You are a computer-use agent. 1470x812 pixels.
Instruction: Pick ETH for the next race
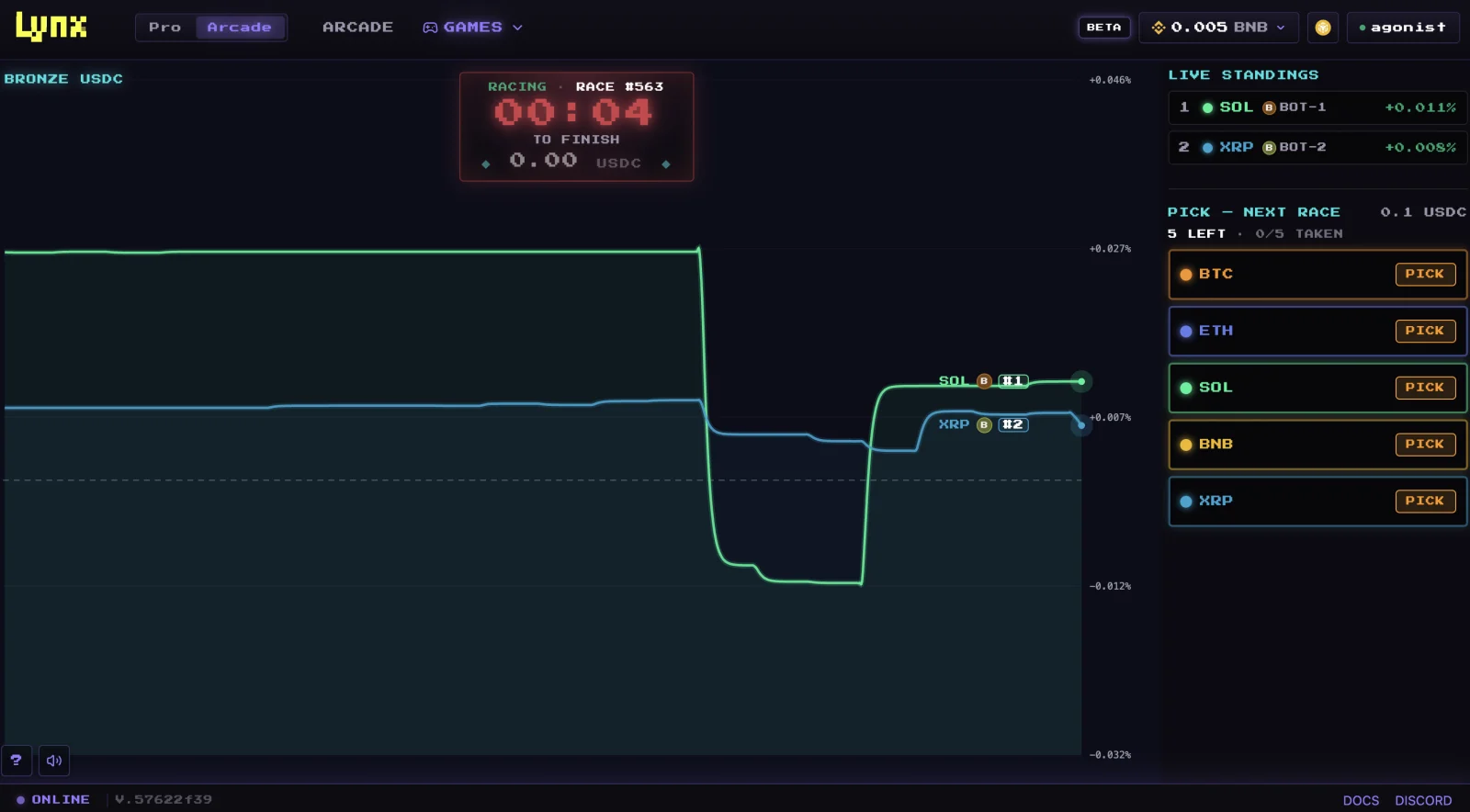tap(1425, 331)
